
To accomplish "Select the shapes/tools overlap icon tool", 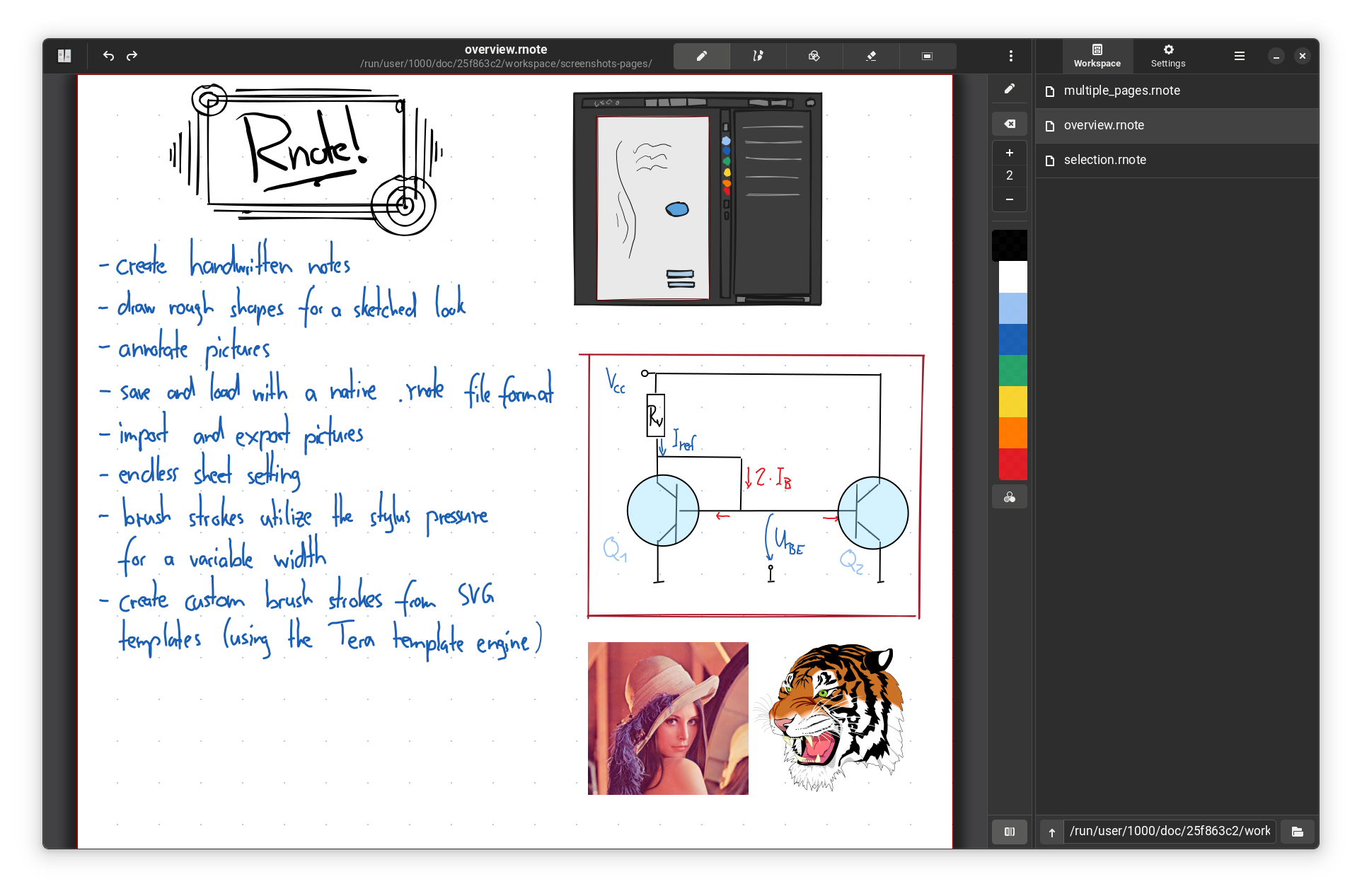I will coord(814,56).
